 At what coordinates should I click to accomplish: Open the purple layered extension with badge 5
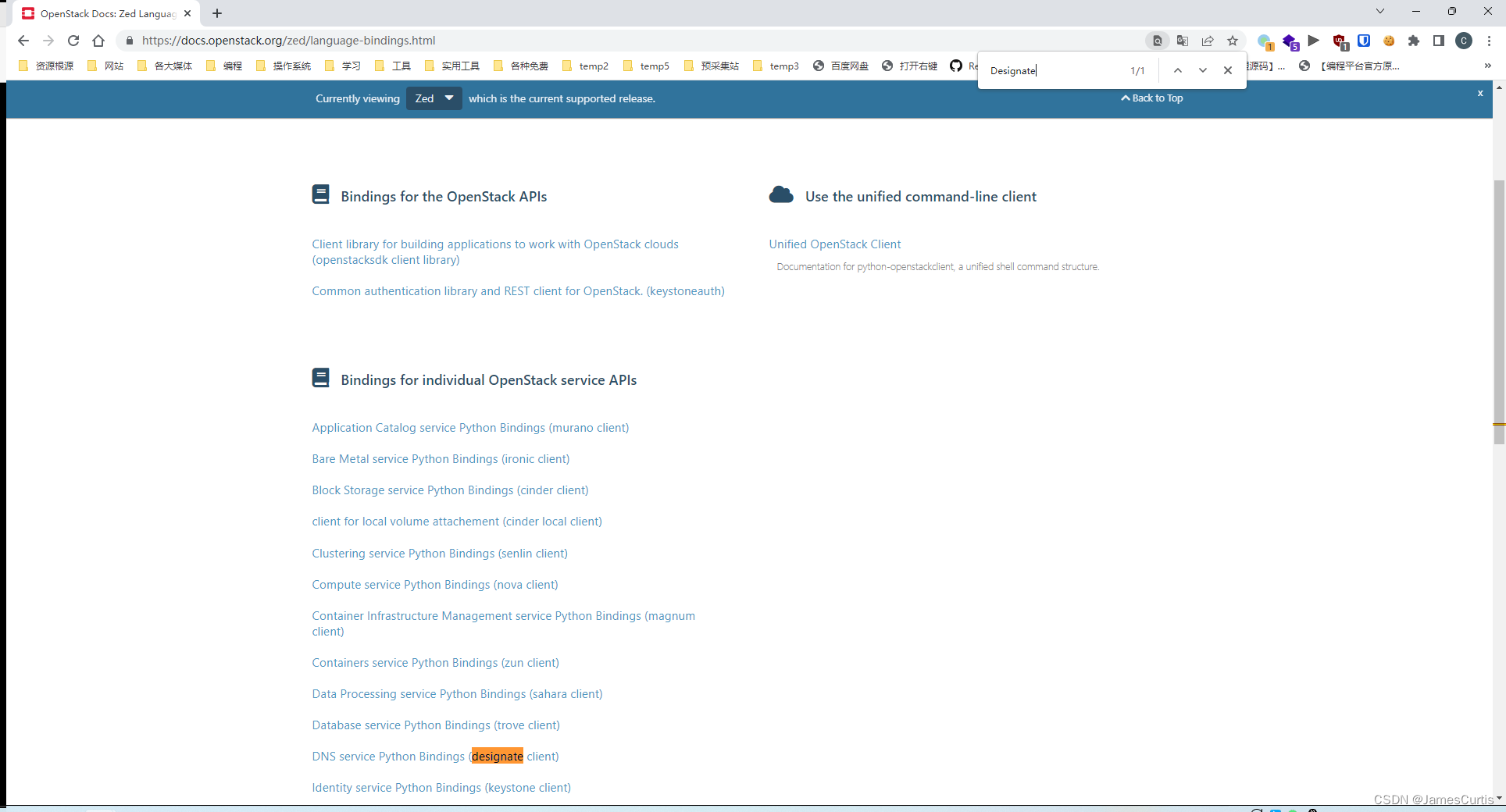tap(1290, 41)
